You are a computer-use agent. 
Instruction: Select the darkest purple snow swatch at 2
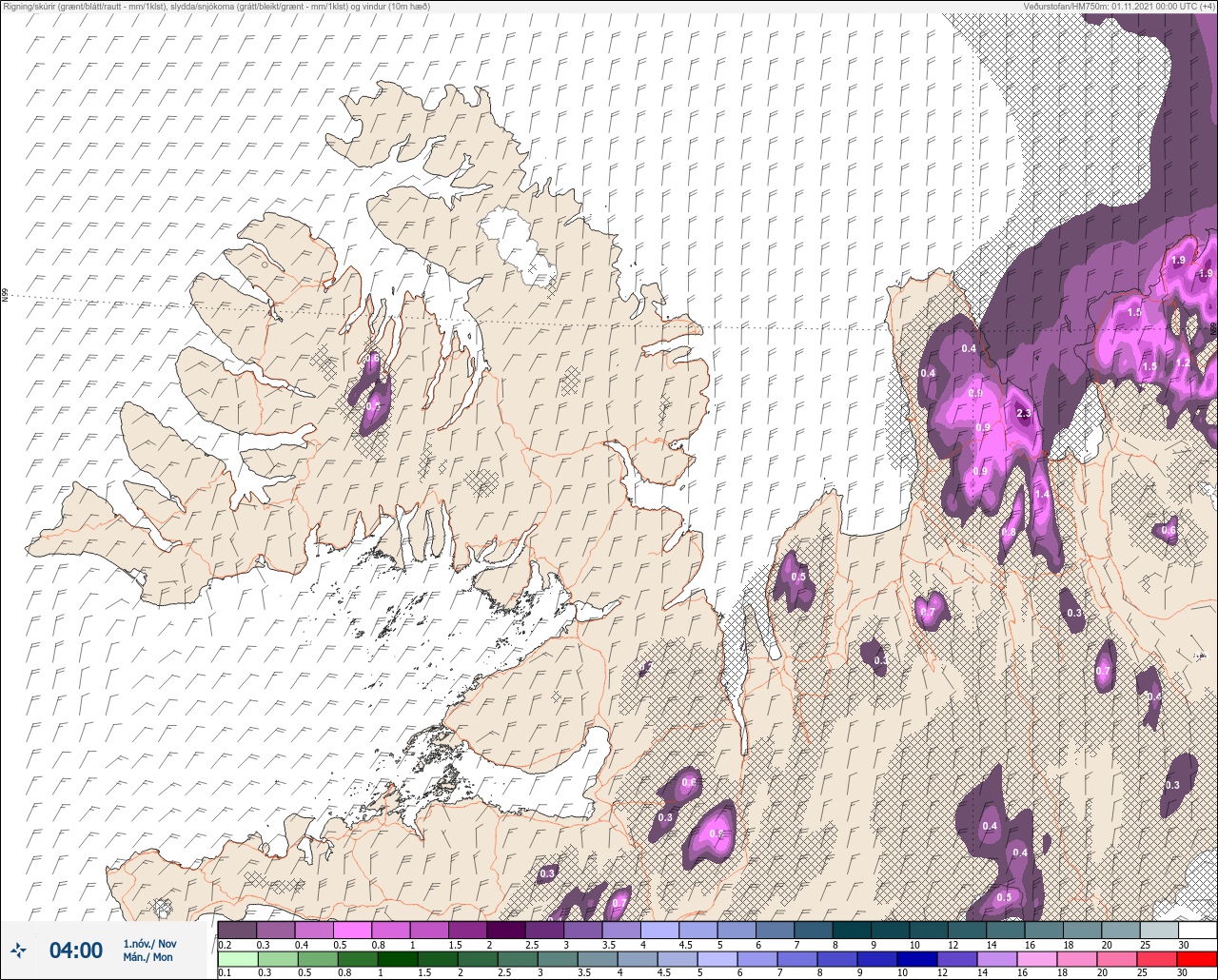coord(505,930)
